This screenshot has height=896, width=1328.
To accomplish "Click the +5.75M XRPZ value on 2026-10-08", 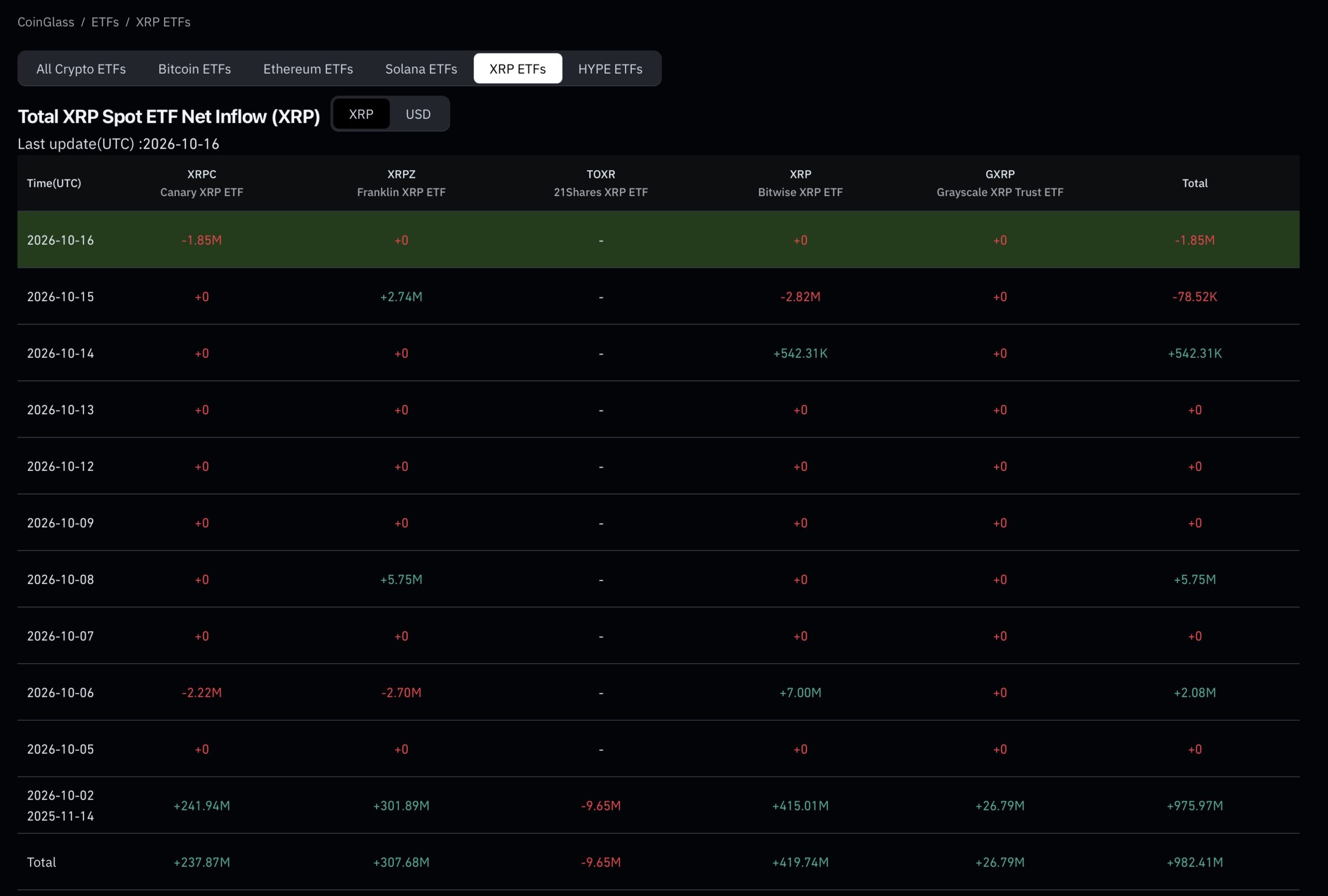I will 401,579.
